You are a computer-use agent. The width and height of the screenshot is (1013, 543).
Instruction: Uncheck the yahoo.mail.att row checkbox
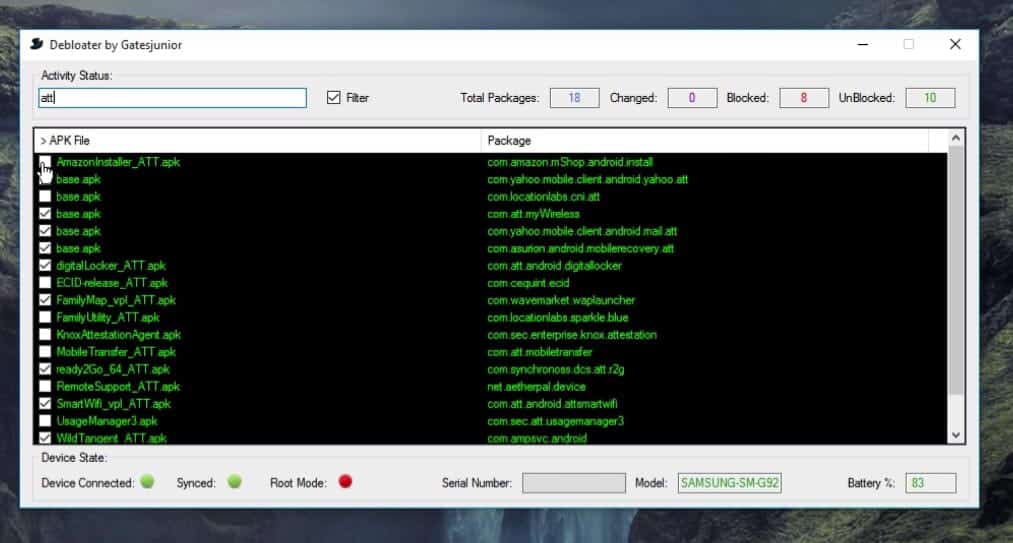click(x=45, y=231)
